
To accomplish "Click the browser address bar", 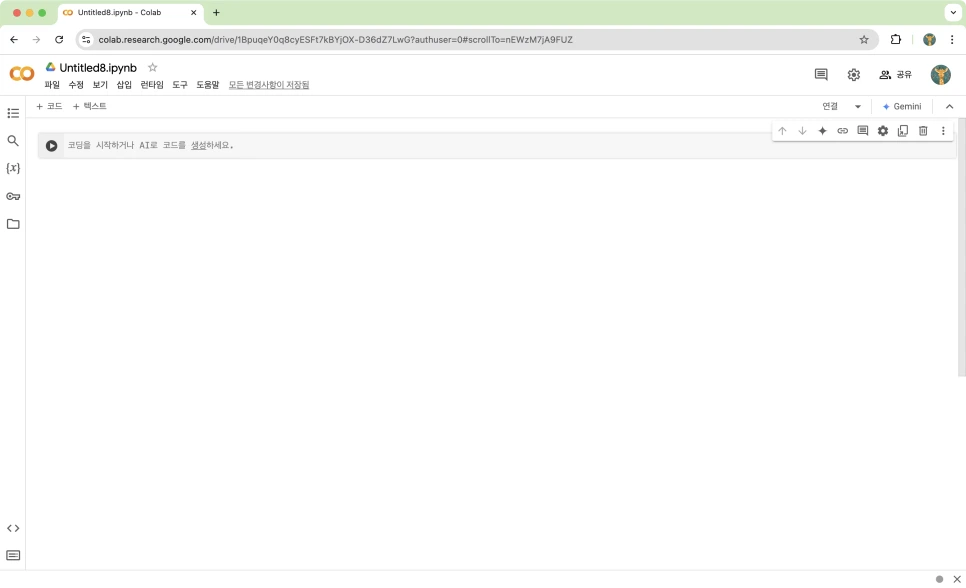I will [x=400, y=39].
